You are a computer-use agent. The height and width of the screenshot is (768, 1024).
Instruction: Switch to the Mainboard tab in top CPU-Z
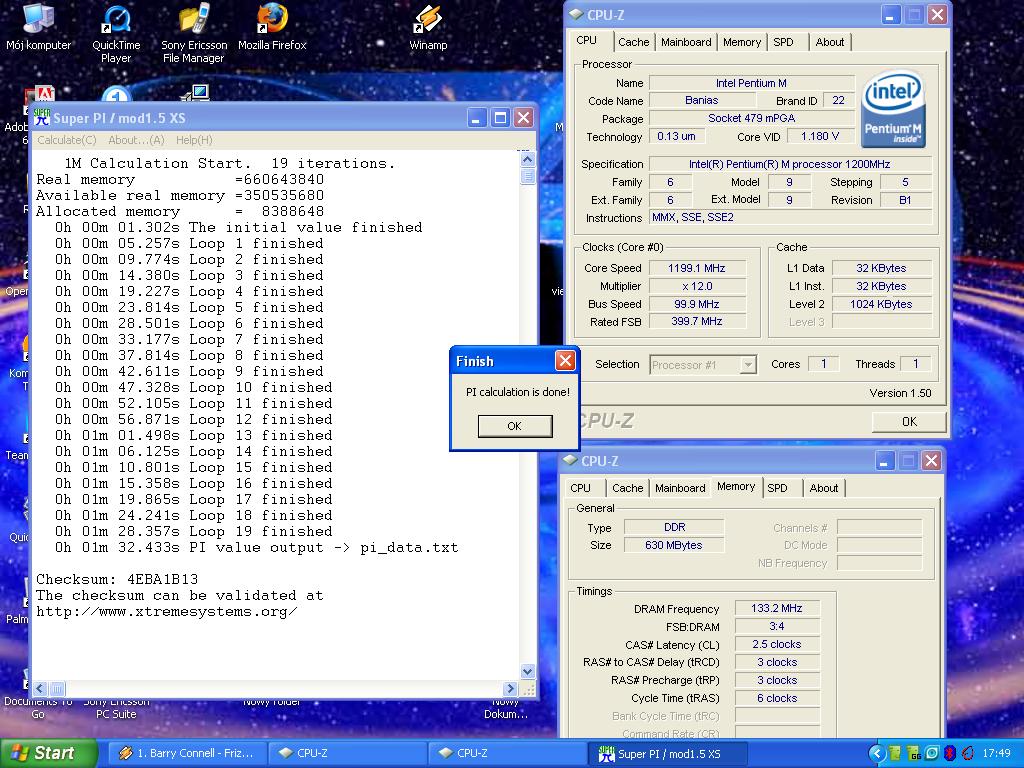pos(686,42)
